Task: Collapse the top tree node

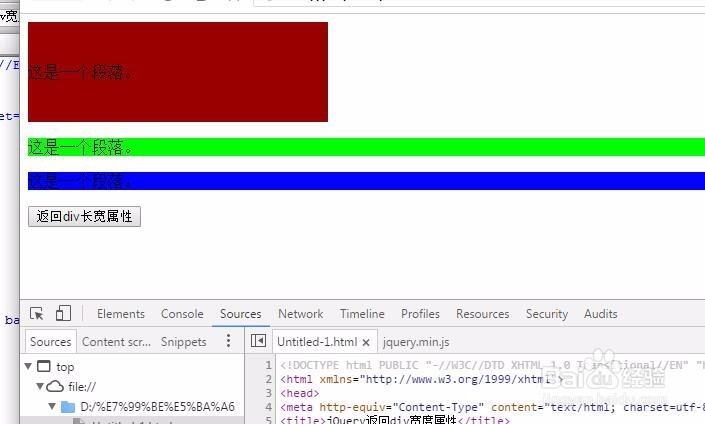Action: tap(28, 366)
